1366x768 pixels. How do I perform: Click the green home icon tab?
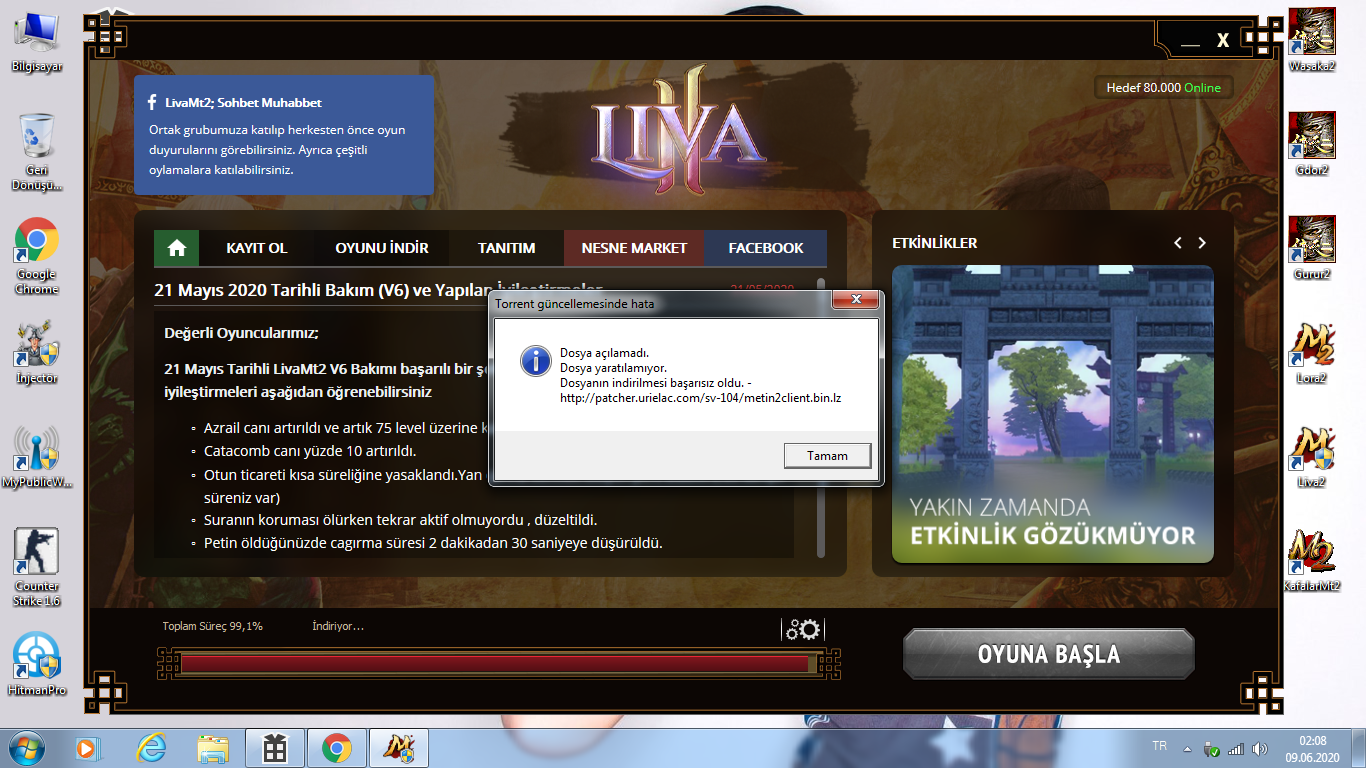point(177,248)
